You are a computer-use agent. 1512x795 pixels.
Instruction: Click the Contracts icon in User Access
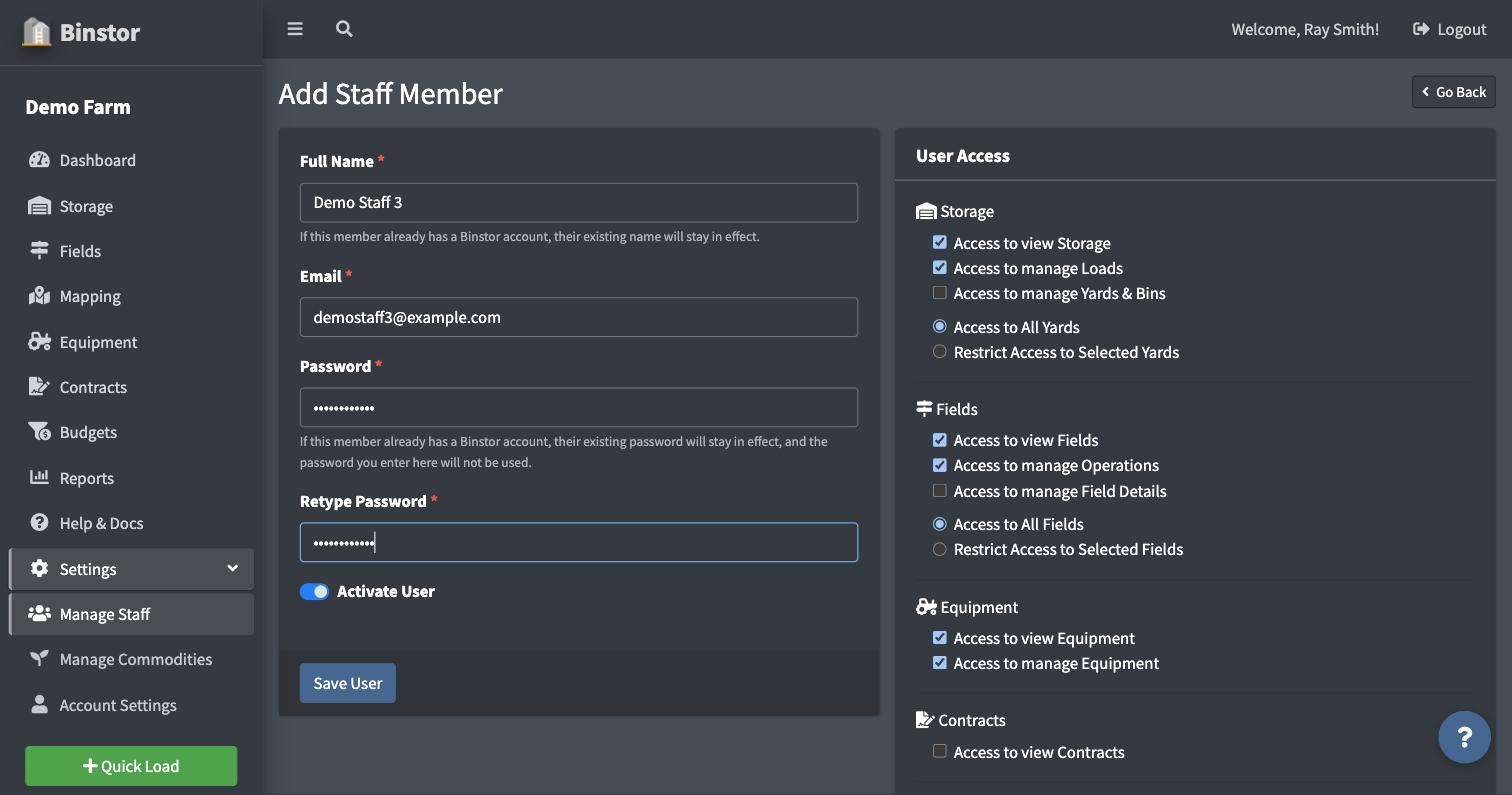point(925,720)
